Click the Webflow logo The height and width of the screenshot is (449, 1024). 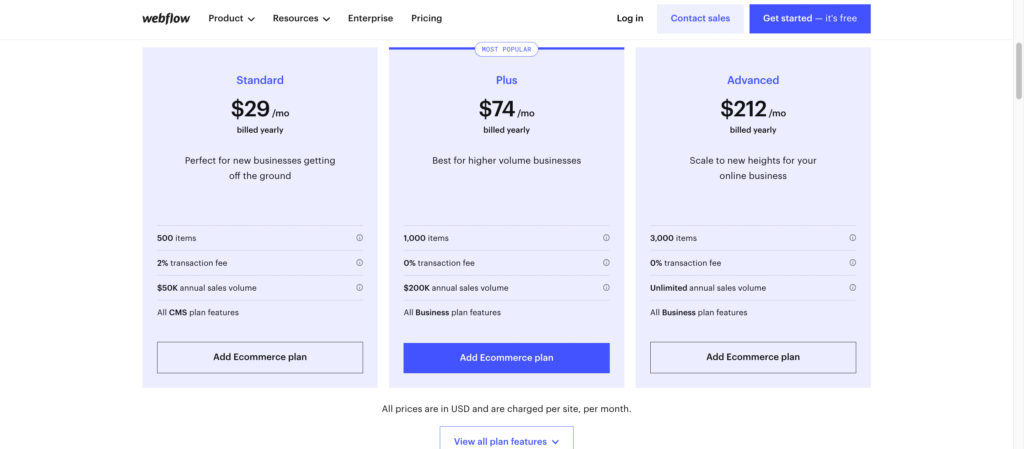[x=166, y=18]
